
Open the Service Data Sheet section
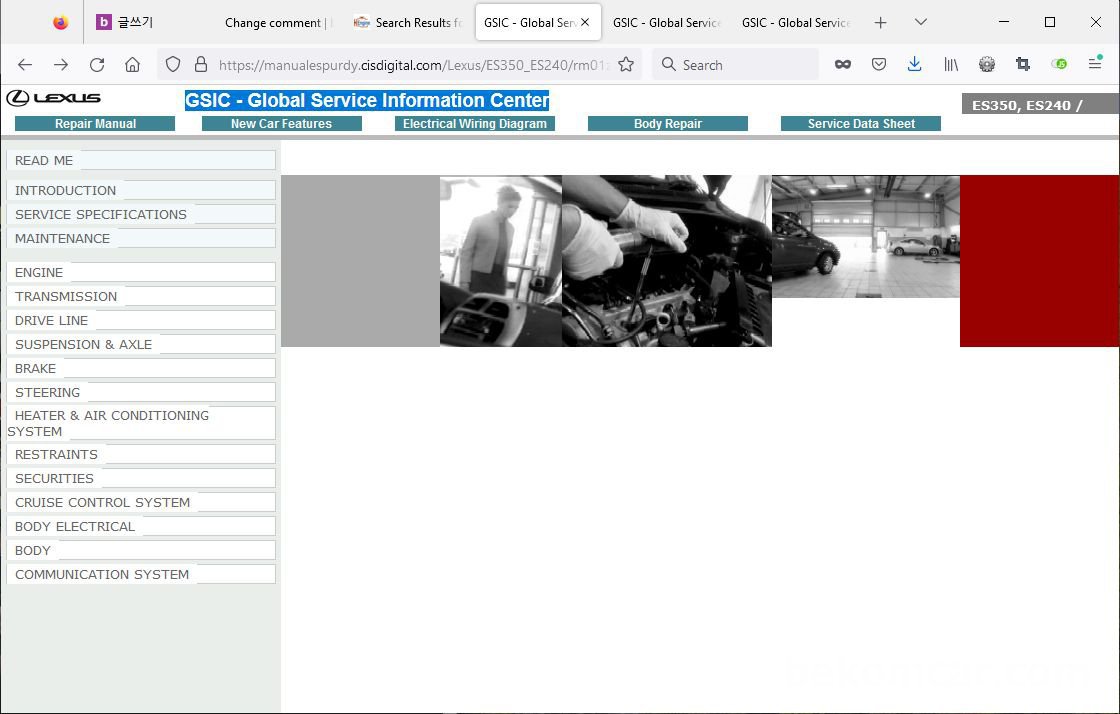coord(861,124)
